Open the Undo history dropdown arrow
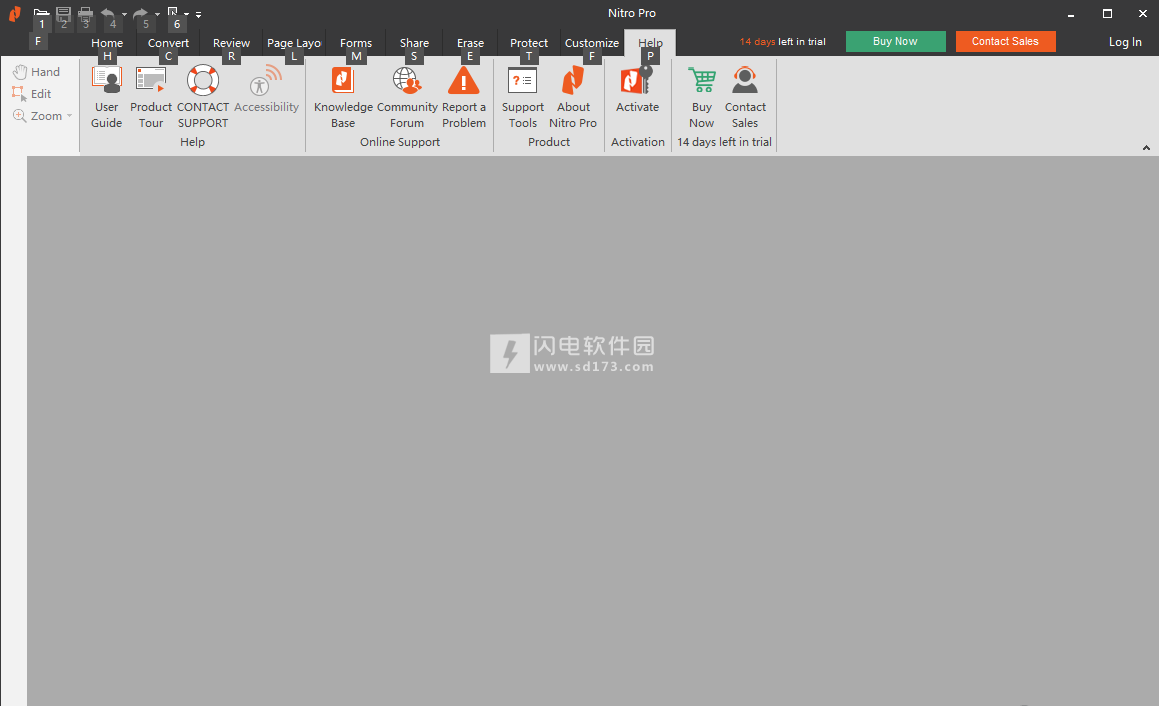The image size is (1159, 706). click(x=124, y=14)
